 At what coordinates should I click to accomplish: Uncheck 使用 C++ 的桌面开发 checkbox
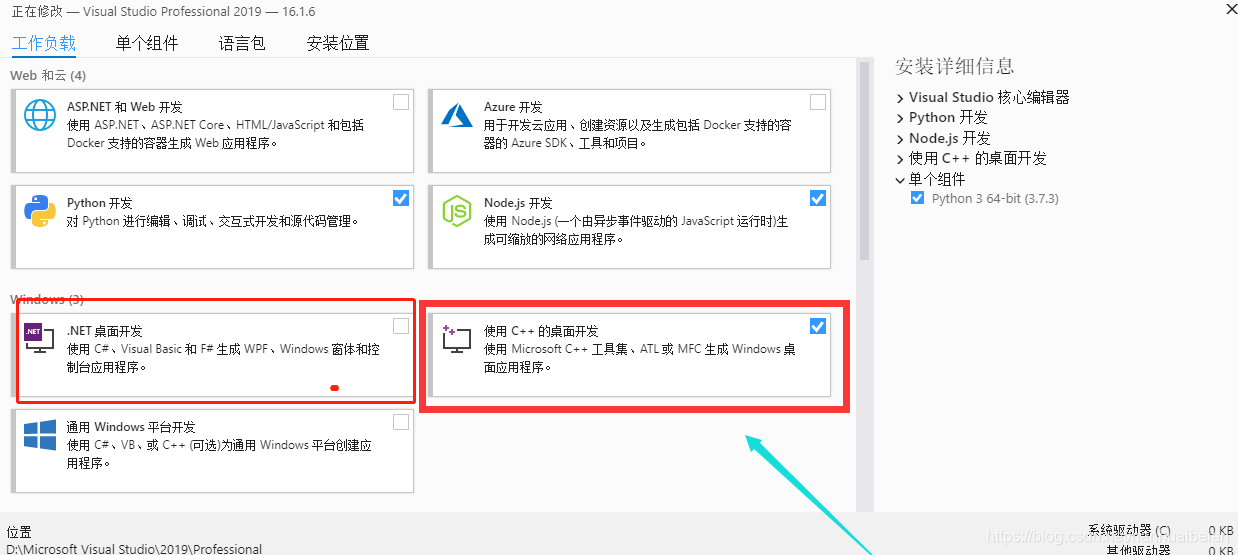818,326
